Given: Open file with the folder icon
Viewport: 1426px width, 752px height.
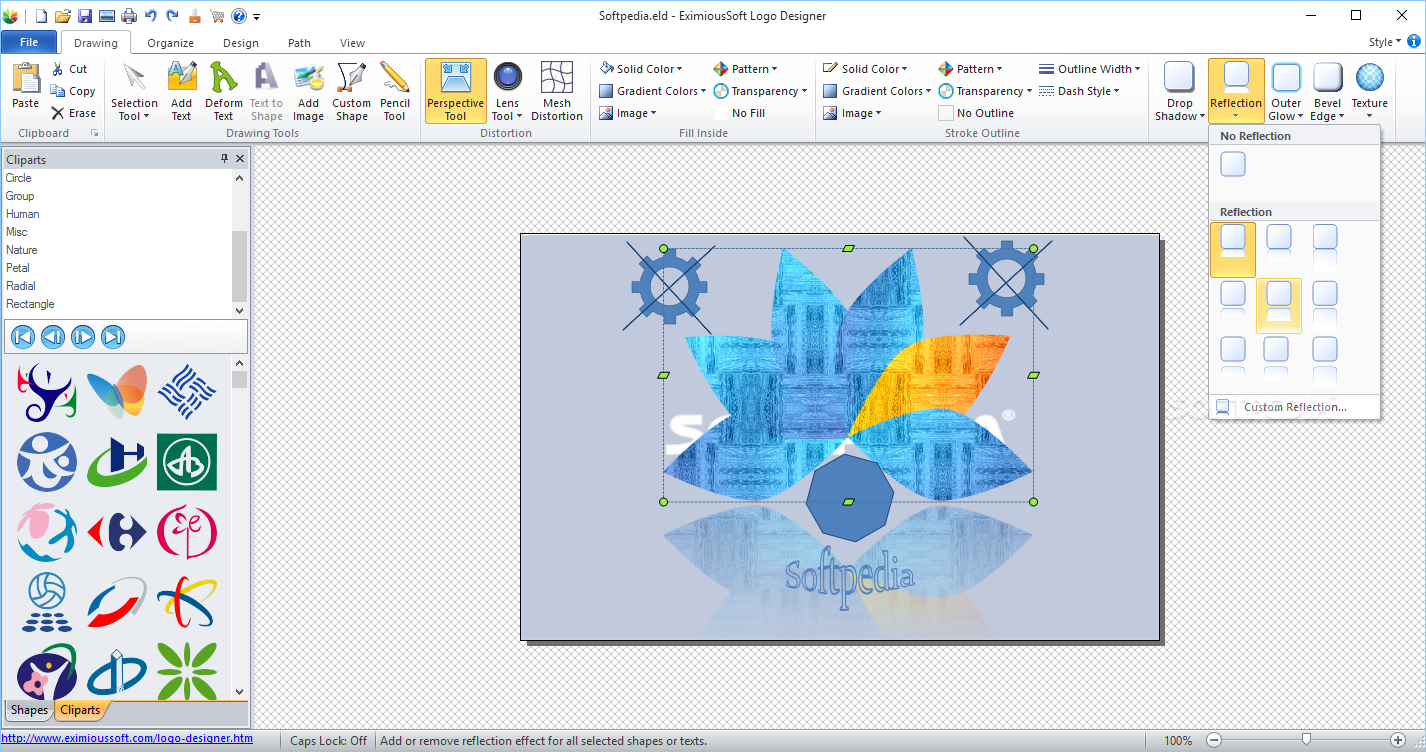Looking at the screenshot, I should [63, 16].
